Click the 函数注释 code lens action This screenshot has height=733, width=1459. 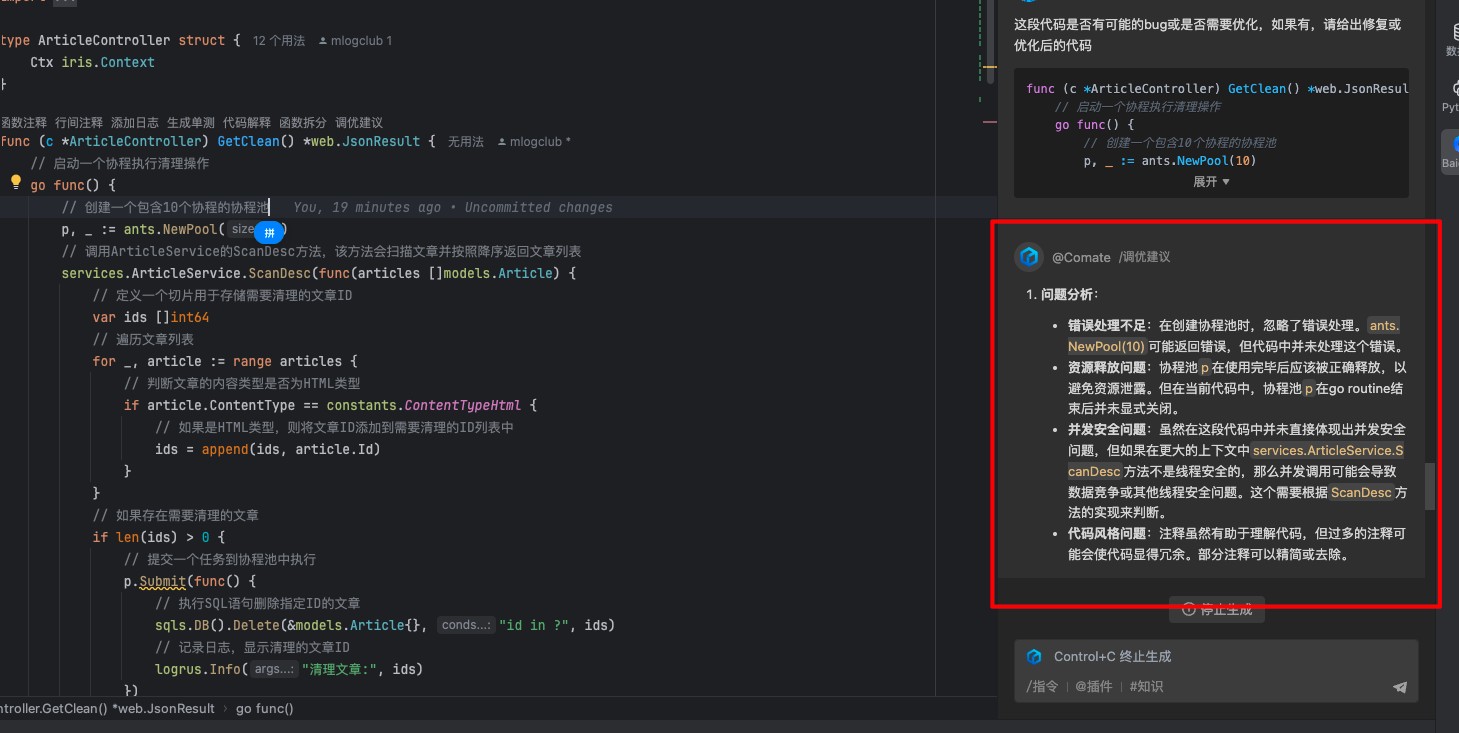coord(23,122)
